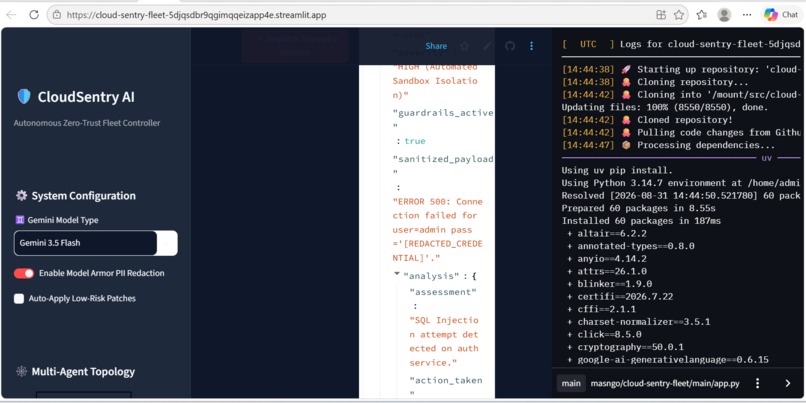Check Auto-Apply Low-Risk Patches checkbox
Screen dimensions: 806x403
click(x=19, y=299)
